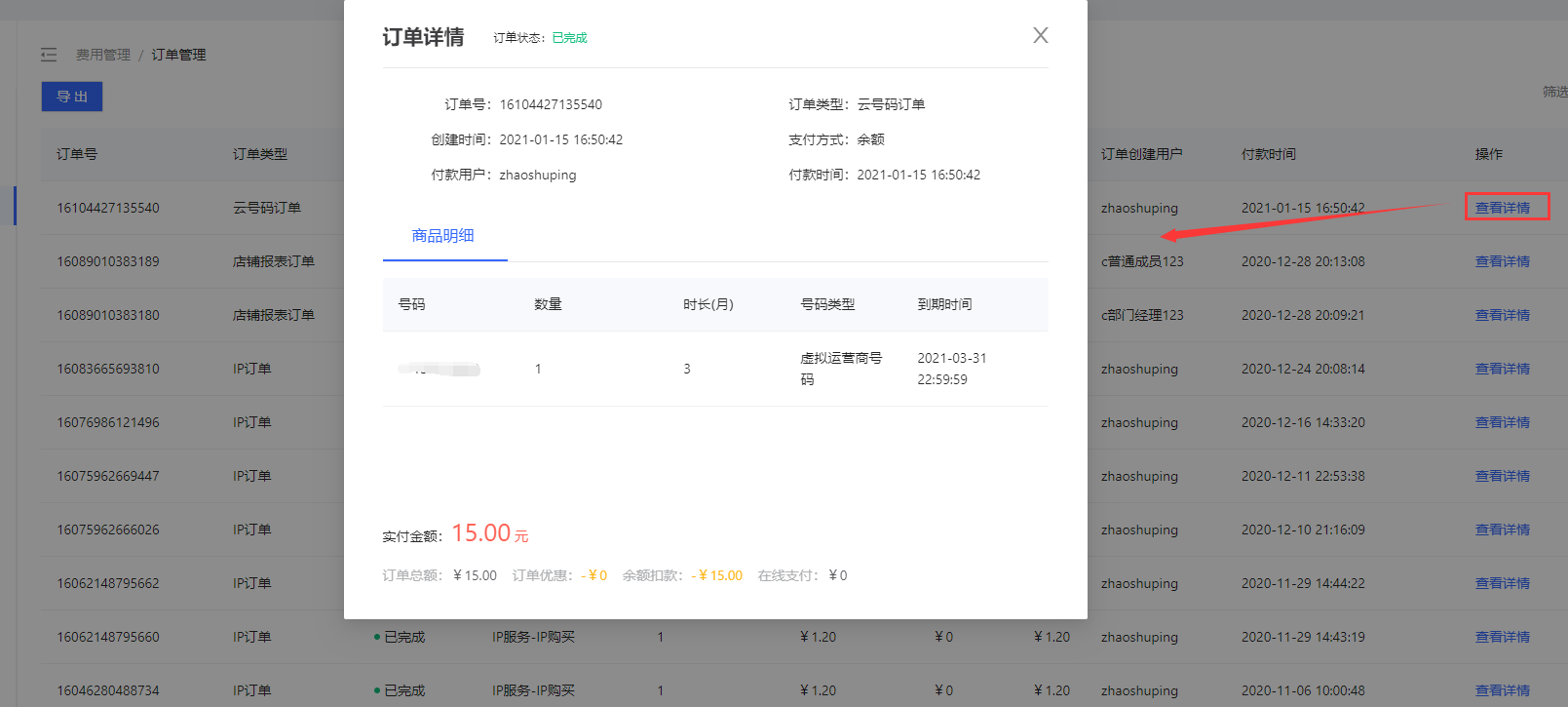Click payment method 余额 in dialog
1568x707 pixels.
pyautogui.click(x=870, y=139)
